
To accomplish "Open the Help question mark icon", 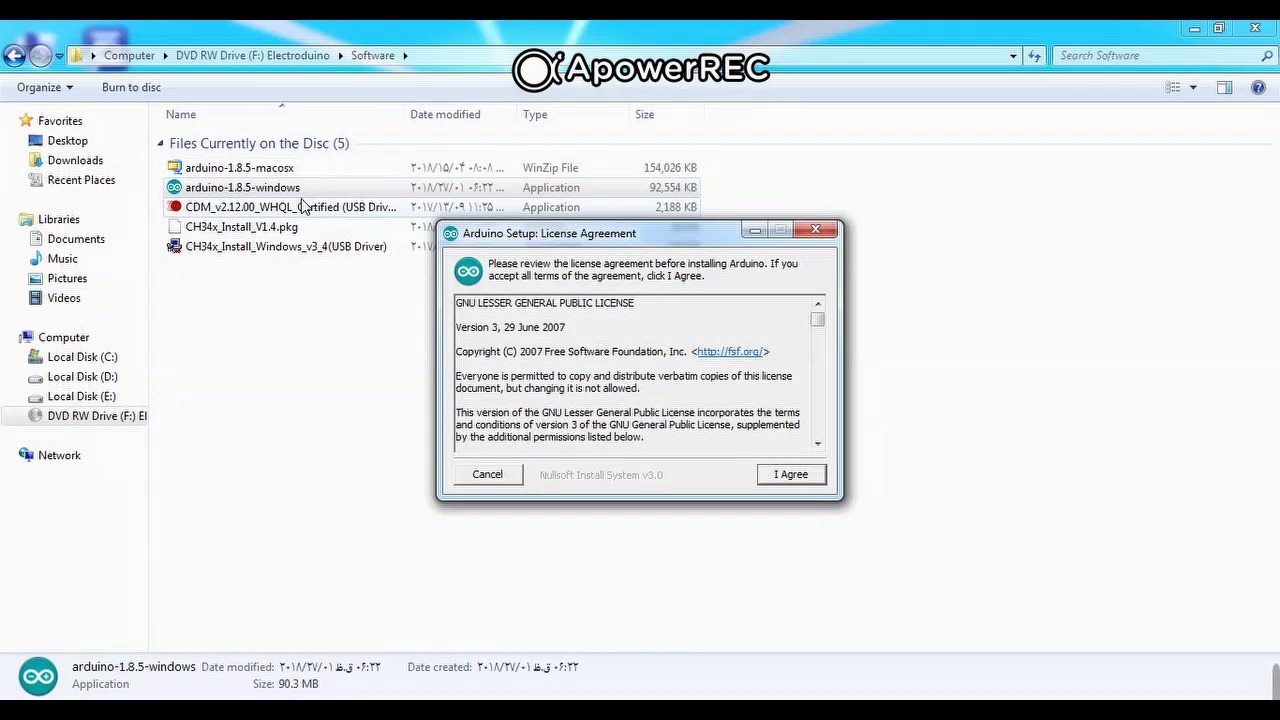I will (x=1258, y=88).
